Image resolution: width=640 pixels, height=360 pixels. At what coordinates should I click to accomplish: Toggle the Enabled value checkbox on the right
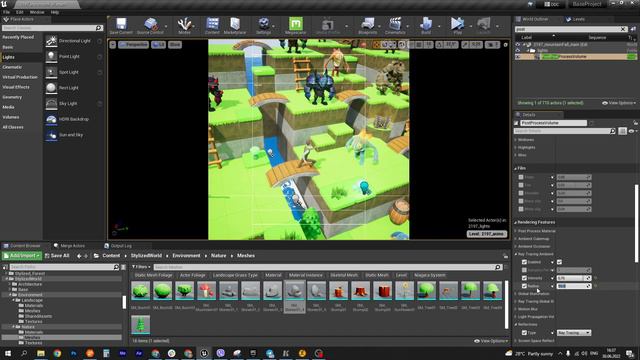559,262
